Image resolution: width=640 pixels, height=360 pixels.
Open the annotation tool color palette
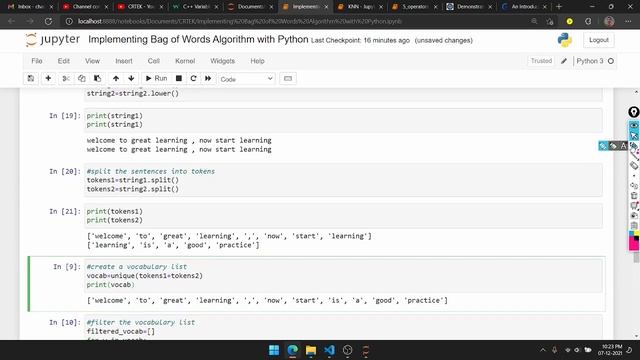pyautogui.click(x=634, y=240)
